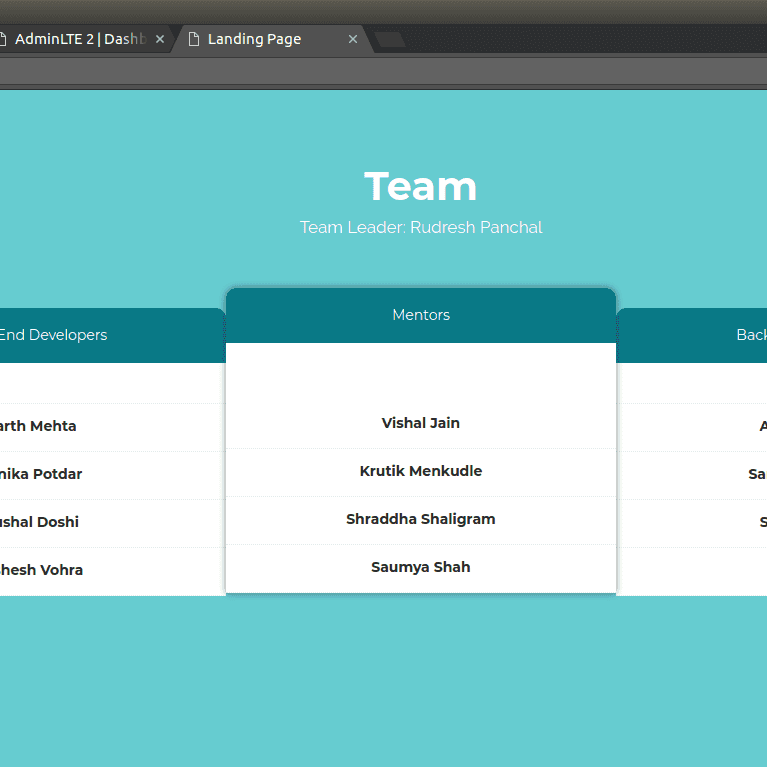Select Krutik Menkudle in the Mentors list
Viewport: 767px width, 767px height.
pos(421,471)
